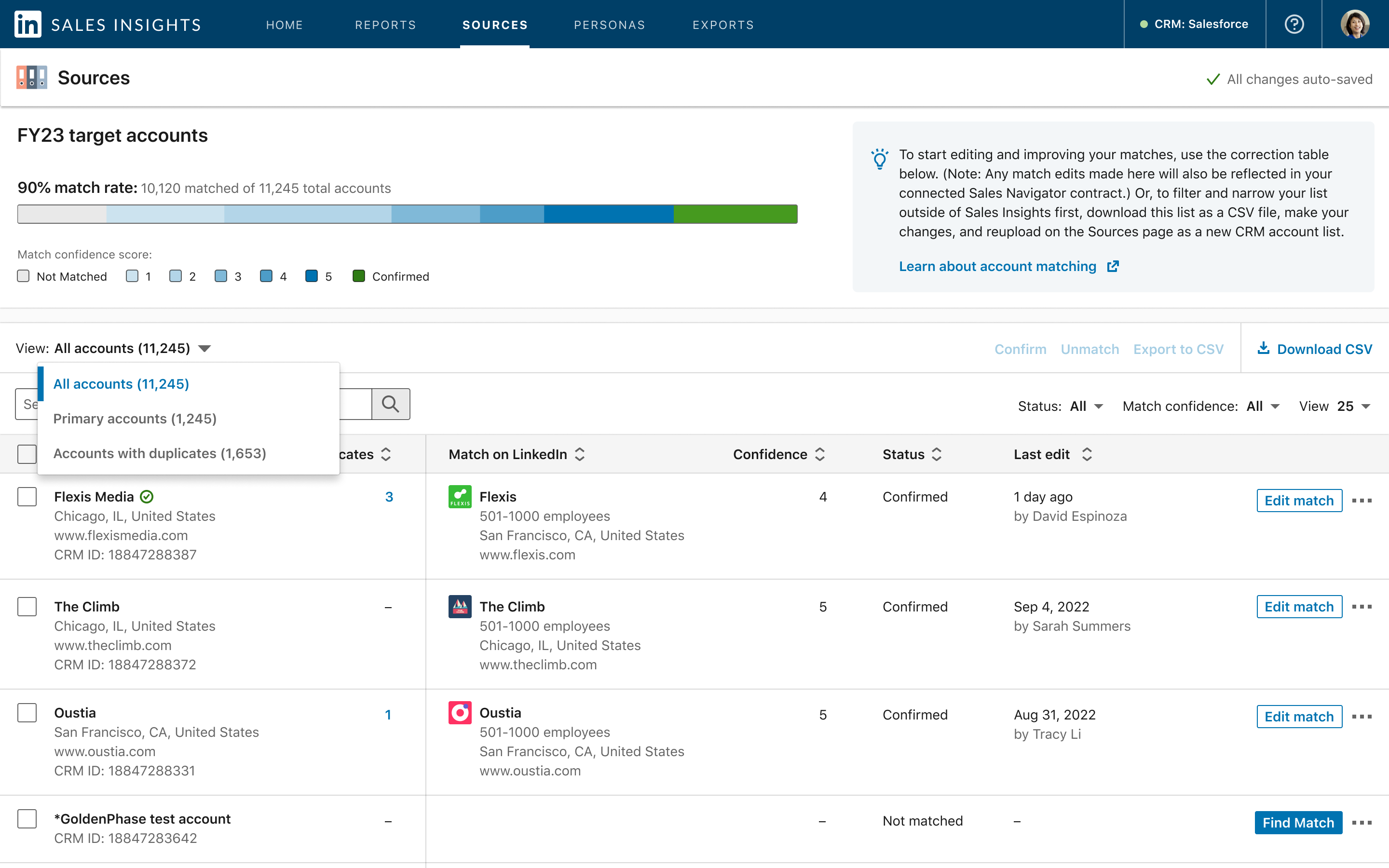1389x868 pixels.
Task: Open the user profile avatar
Action: point(1355,24)
